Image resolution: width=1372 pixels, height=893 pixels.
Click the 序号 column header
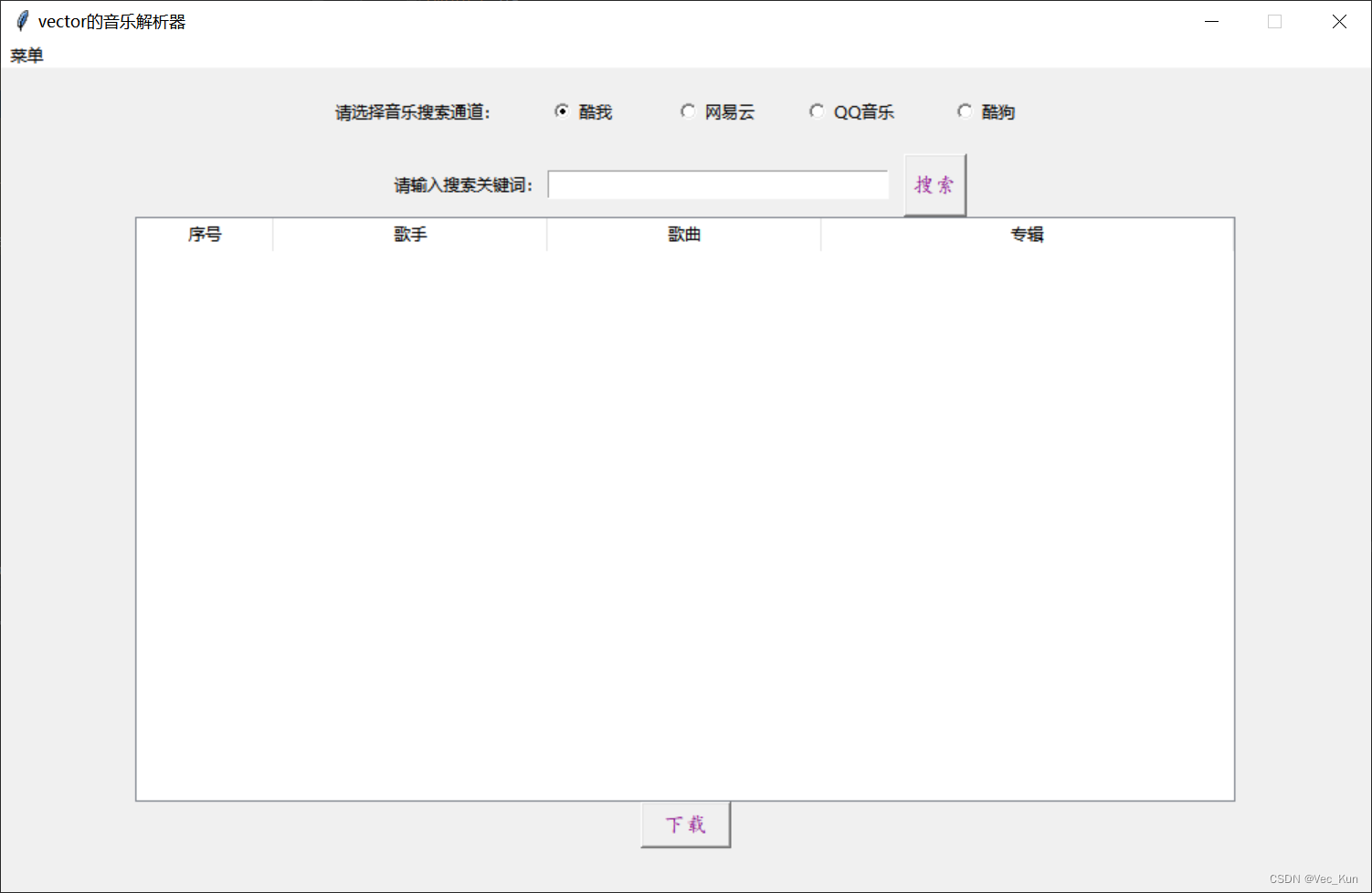(205, 235)
